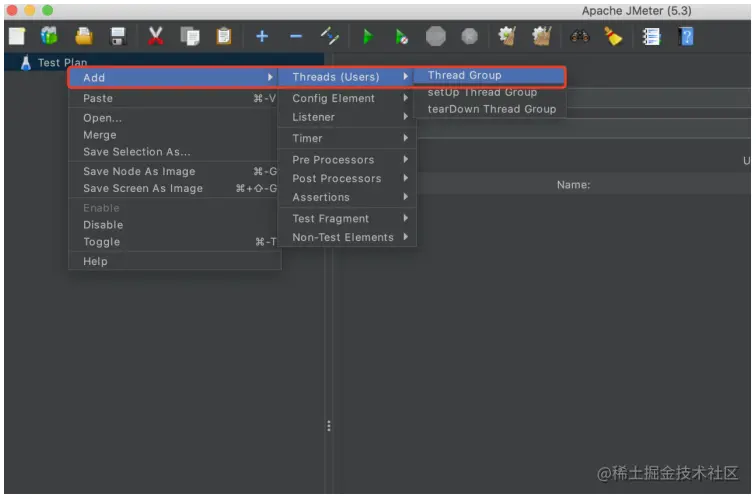Expand the Listener submenu
The width and height of the screenshot is (756, 499).
pos(347,117)
